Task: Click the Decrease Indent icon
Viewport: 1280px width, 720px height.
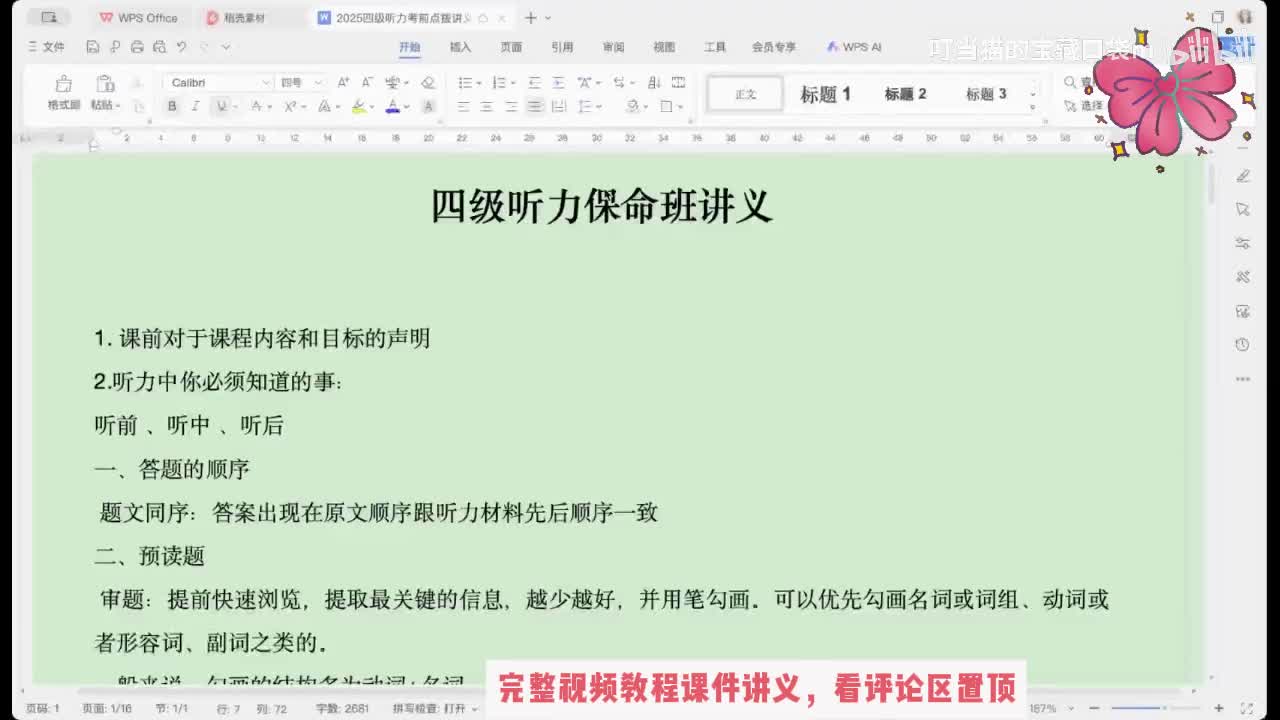Action: 534,83
